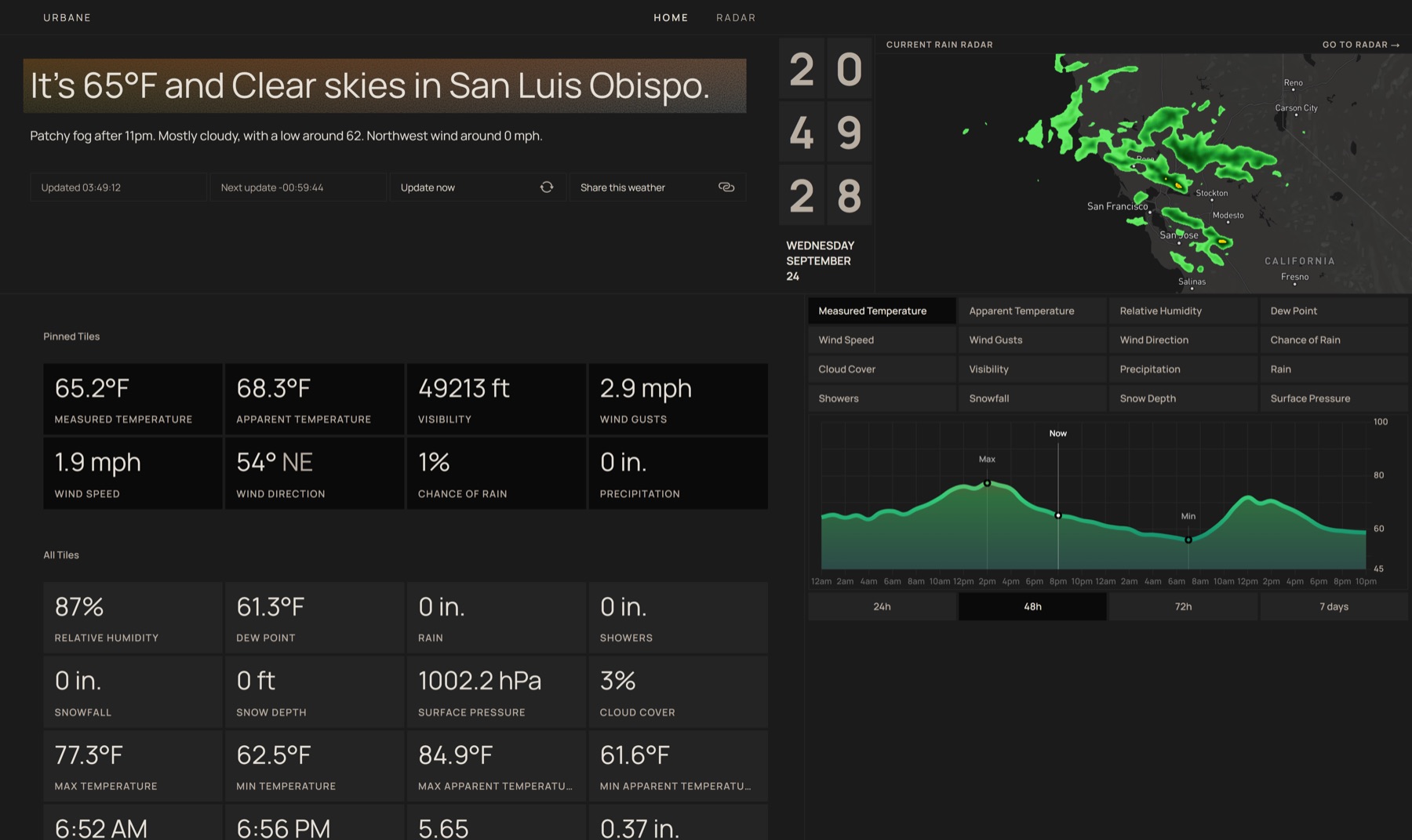Open the Rain 0 in. tile
Viewport: 1412px width, 840px height.
pyautogui.click(x=497, y=618)
